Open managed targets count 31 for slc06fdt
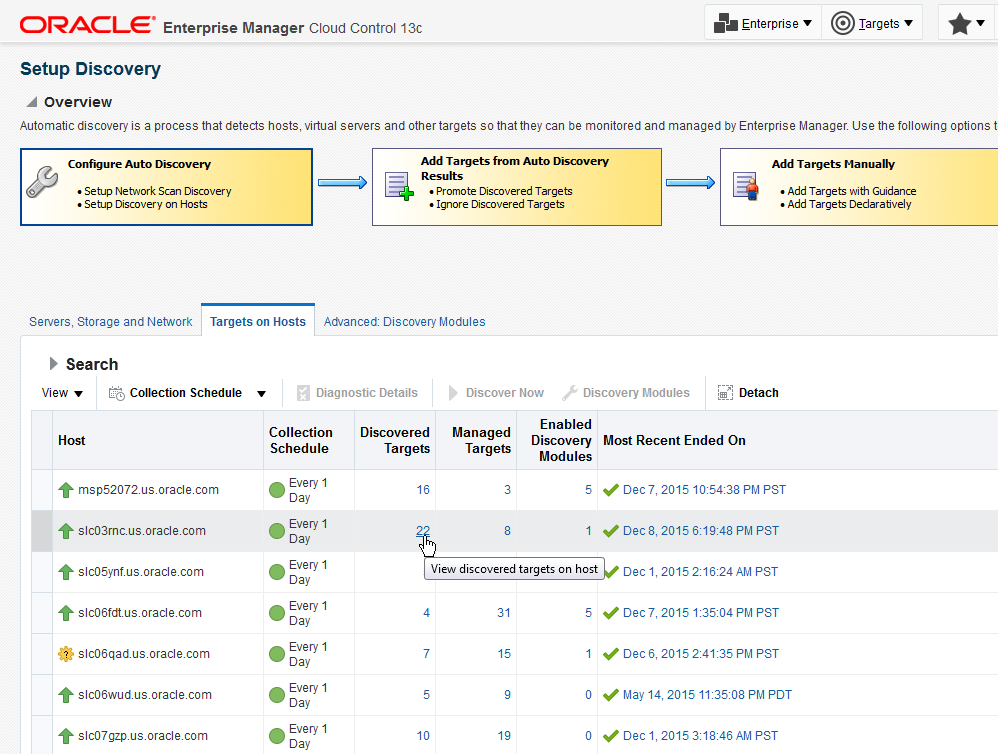Image resolution: width=998 pixels, height=754 pixels. [504, 613]
